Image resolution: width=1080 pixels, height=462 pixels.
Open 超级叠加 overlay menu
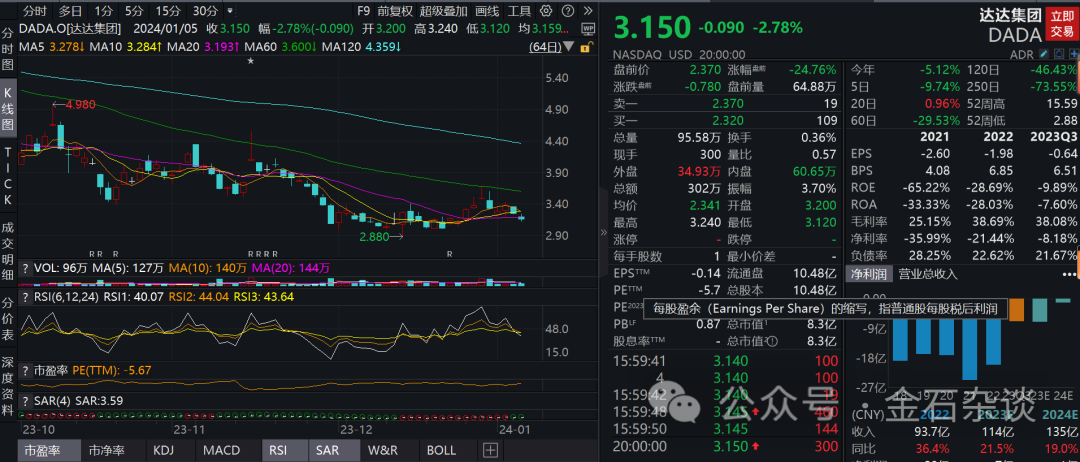444,11
